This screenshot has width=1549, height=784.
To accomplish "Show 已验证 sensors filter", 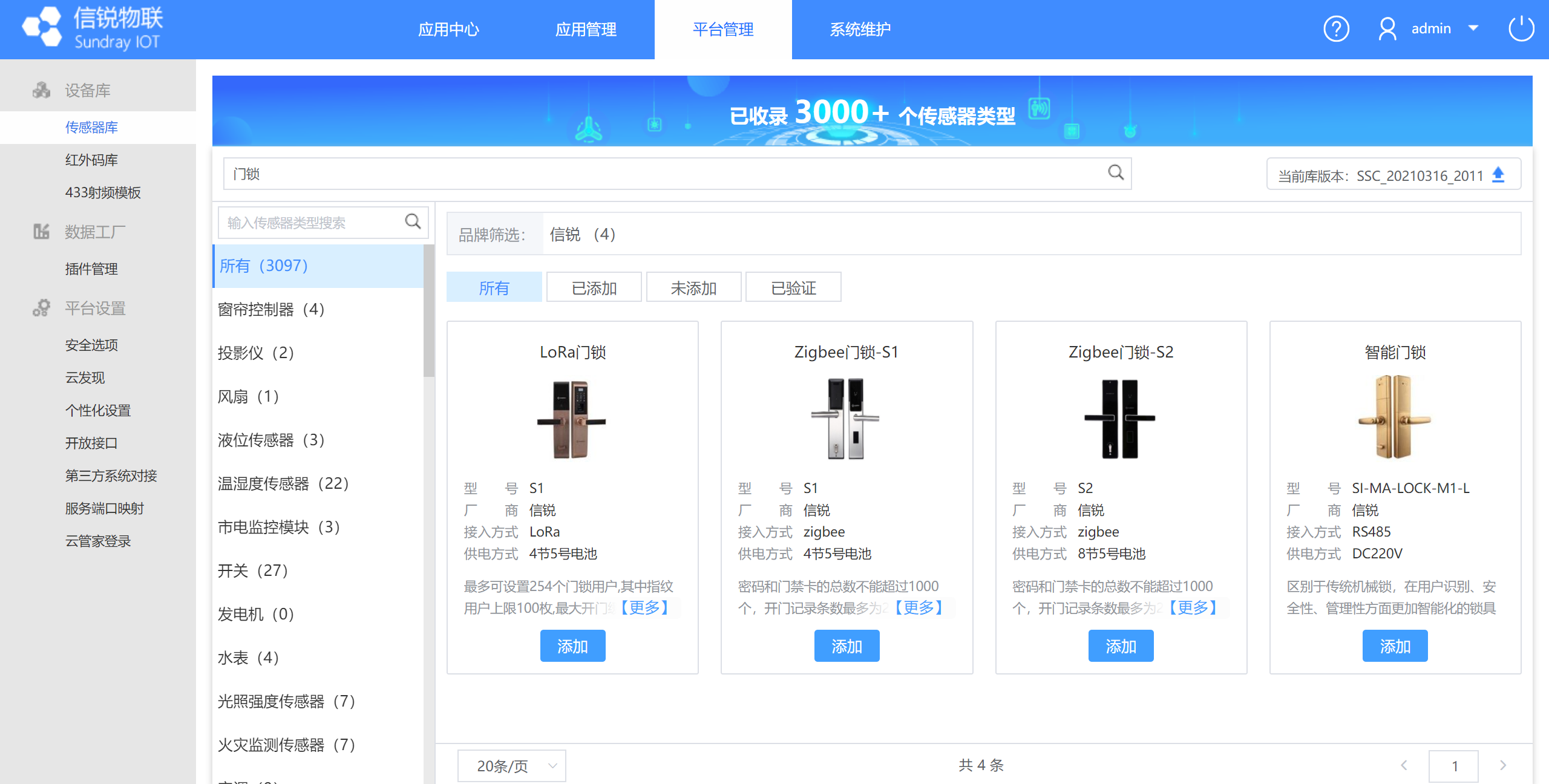I will (793, 287).
